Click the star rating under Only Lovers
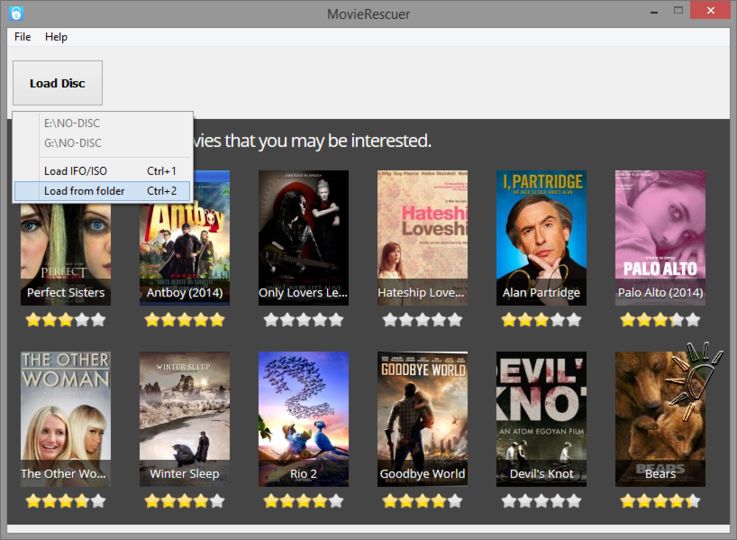Image resolution: width=737 pixels, height=540 pixels. [x=304, y=320]
